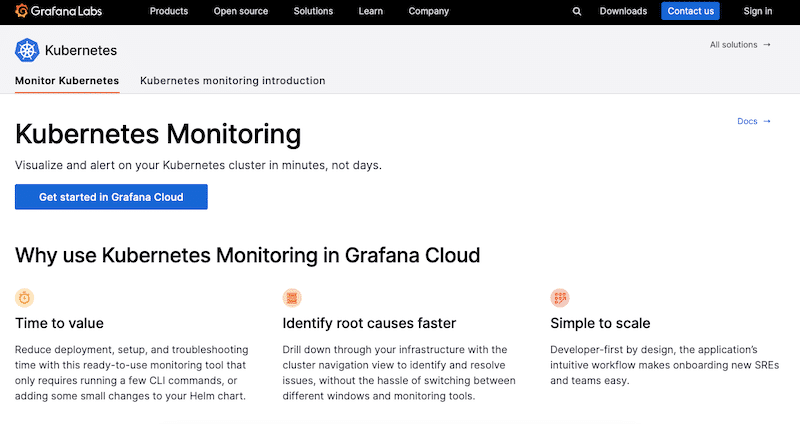The image size is (800, 424).
Task: Open the All solutions link
Action: pos(740,45)
